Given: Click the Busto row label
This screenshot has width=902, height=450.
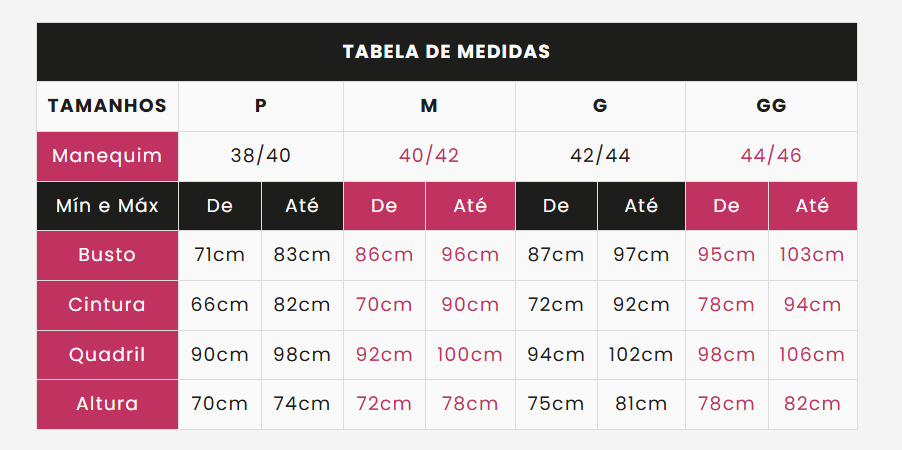Looking at the screenshot, I should tap(108, 255).
